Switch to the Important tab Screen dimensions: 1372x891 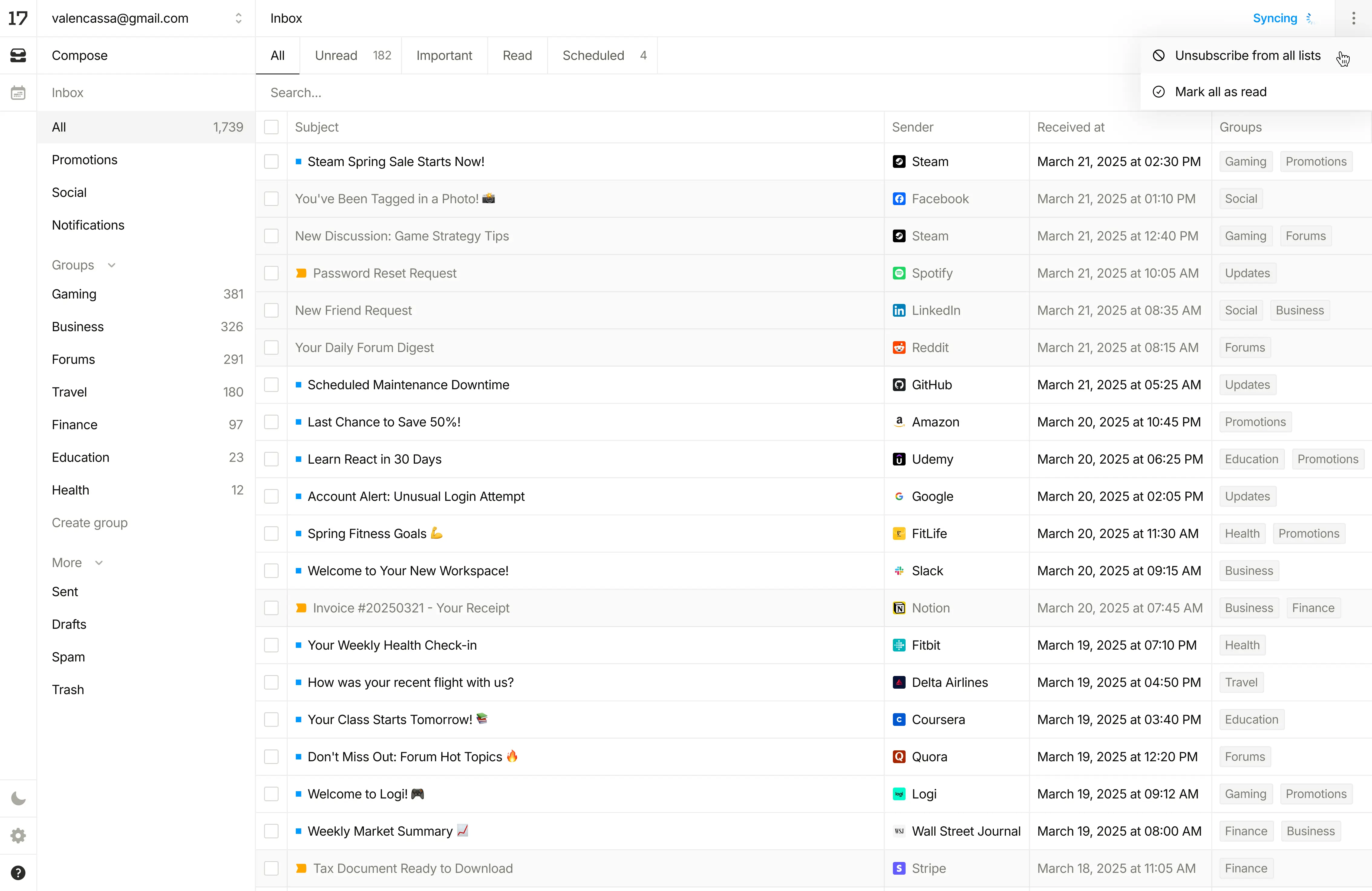coord(444,55)
